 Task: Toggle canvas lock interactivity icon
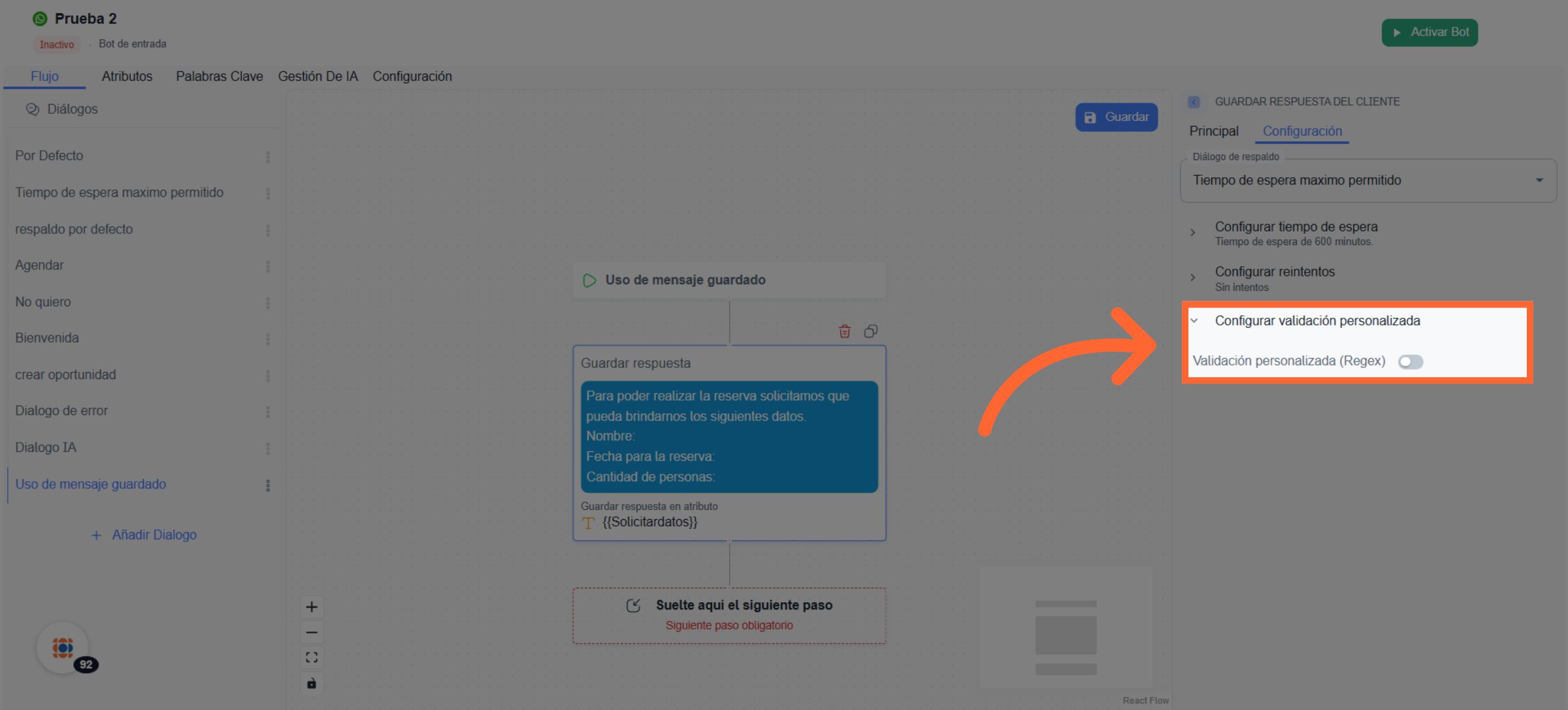coord(312,683)
